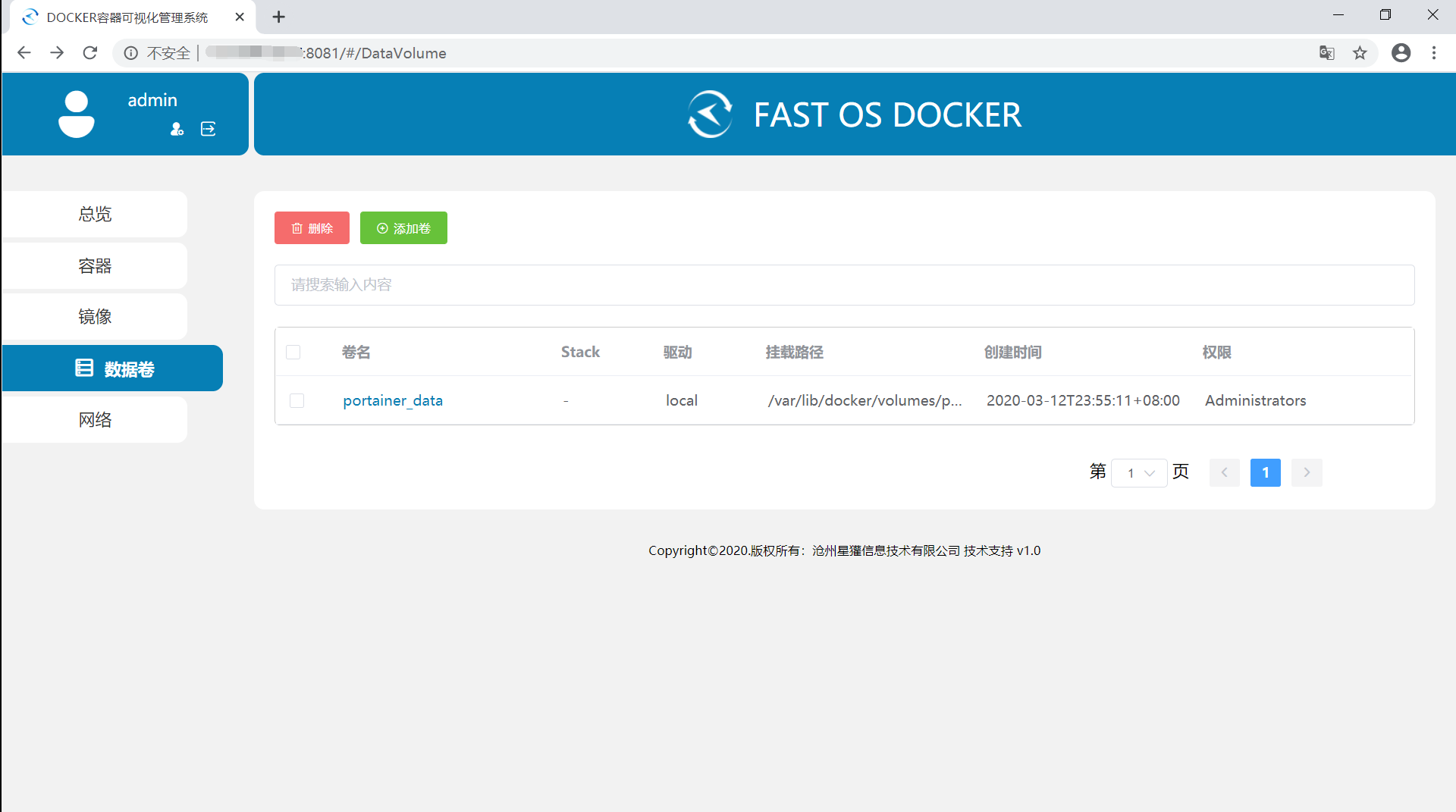The image size is (1456, 812).
Task: Click the admin user avatar
Action: 76,114
